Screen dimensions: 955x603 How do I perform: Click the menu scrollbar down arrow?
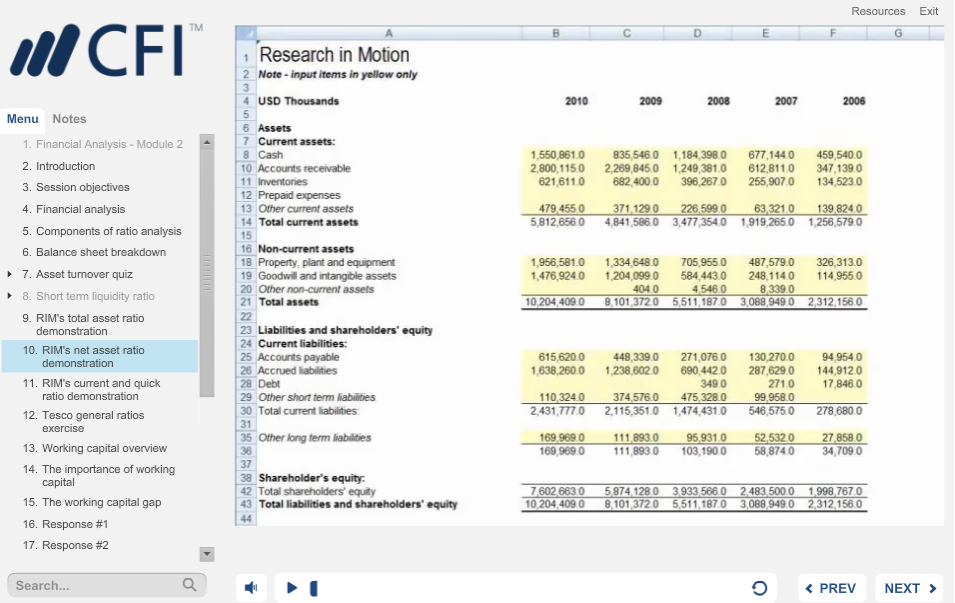(206, 554)
